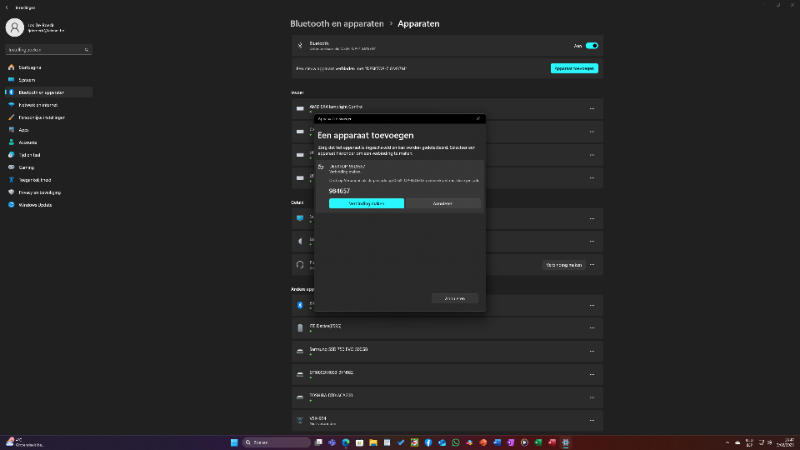Screen dimensions: 800x450
Task: Turn off the Bluetooth toggle switch
Action: pos(592,45)
